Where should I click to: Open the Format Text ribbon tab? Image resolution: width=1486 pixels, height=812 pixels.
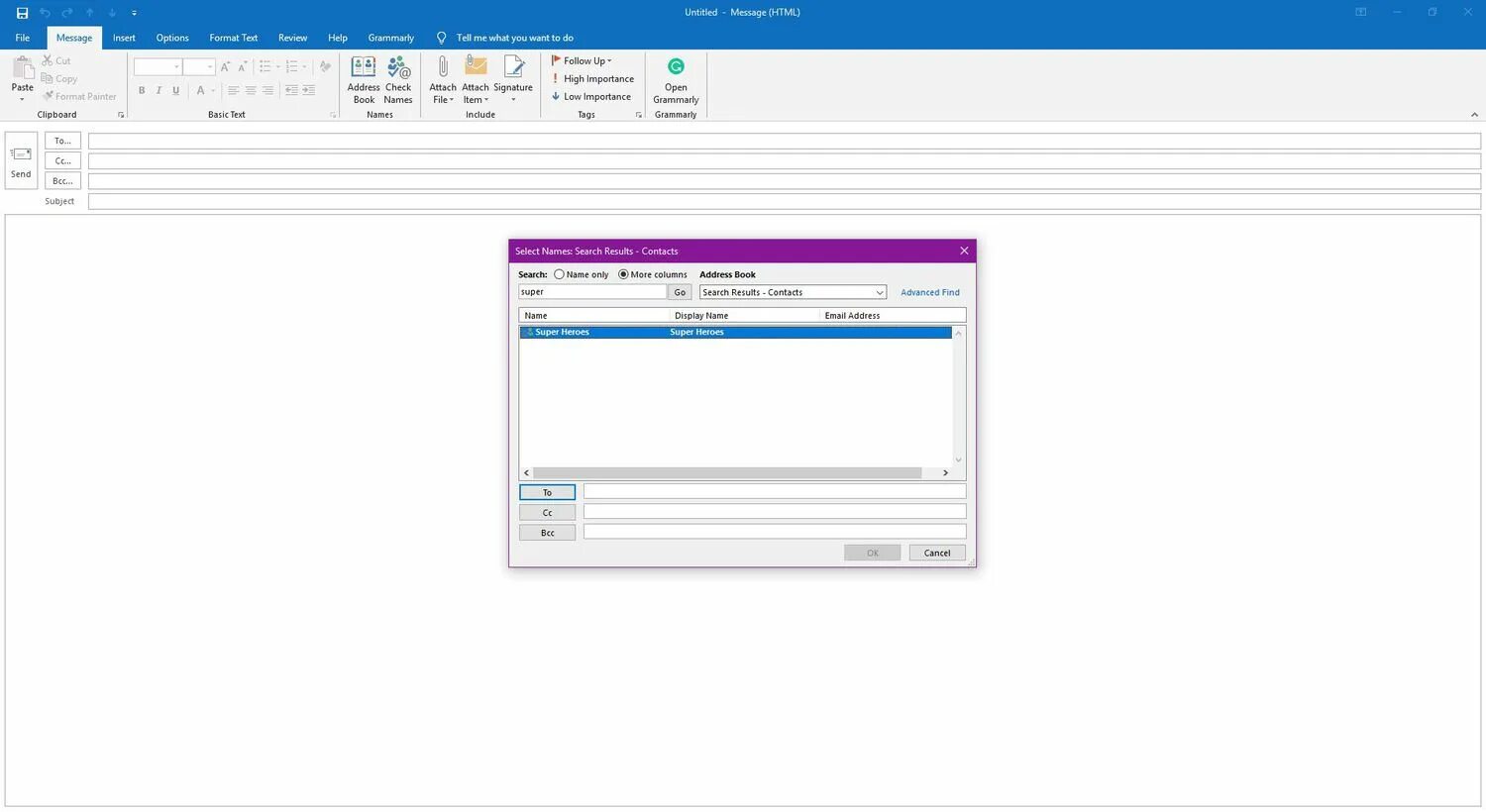point(233,38)
